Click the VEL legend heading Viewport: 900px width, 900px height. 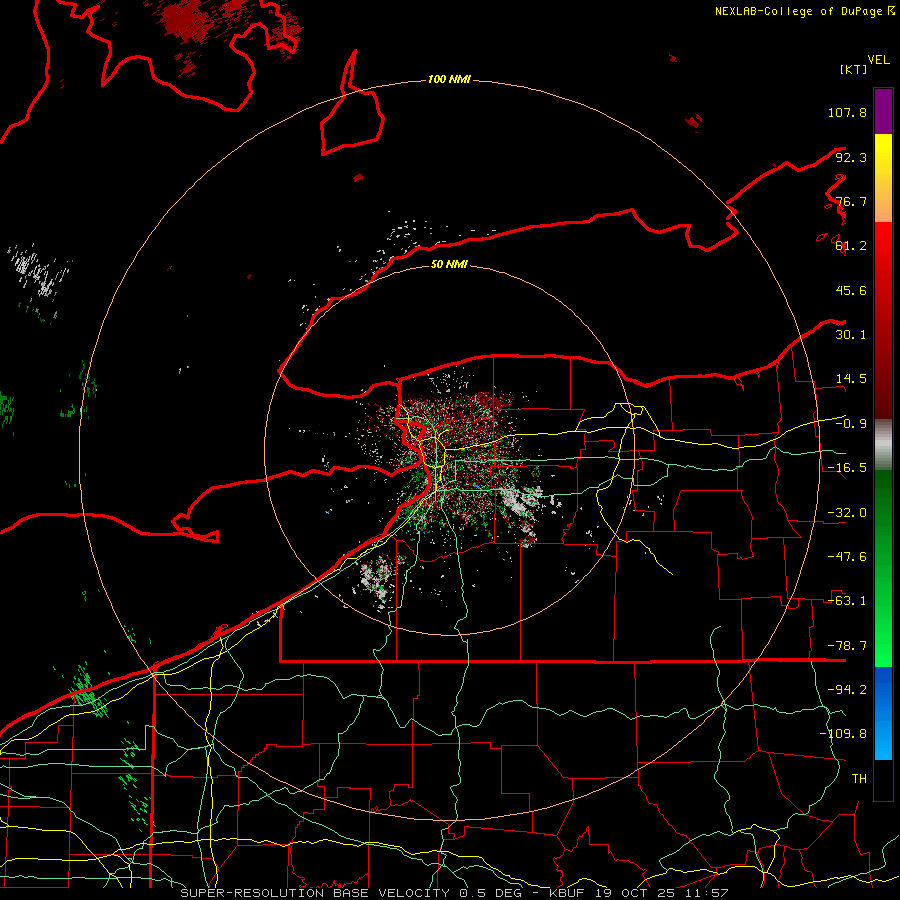pyautogui.click(x=878, y=60)
